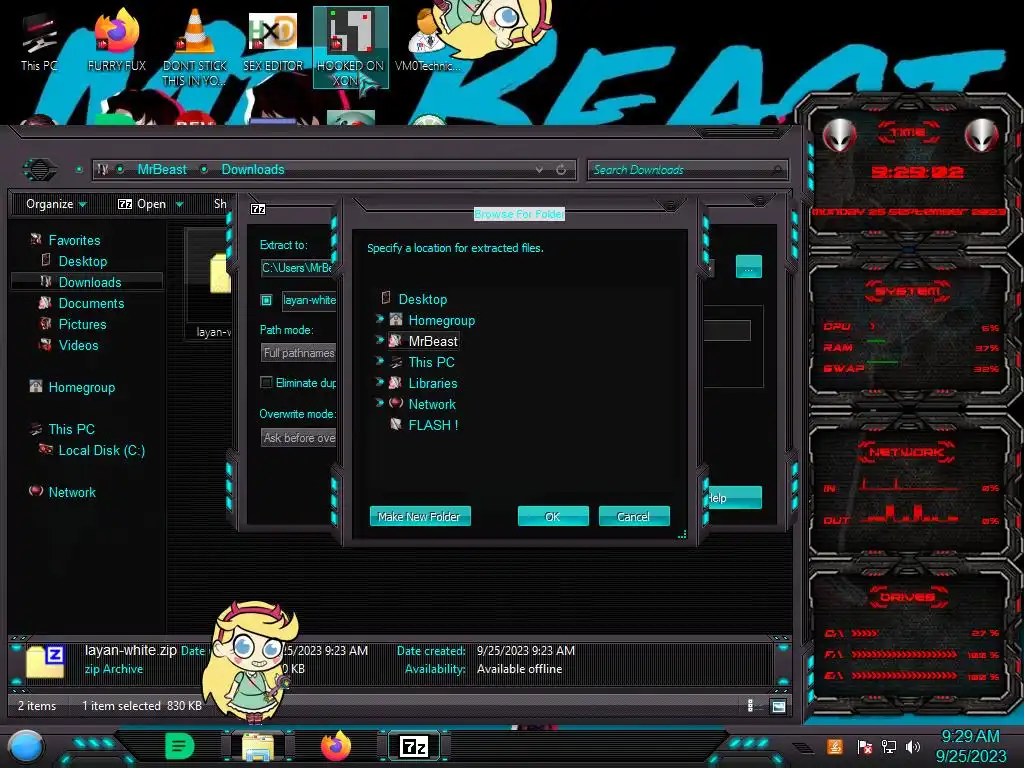This screenshot has height=768, width=1024.
Task: Expand the Libraries tree node
Action: click(x=379, y=381)
